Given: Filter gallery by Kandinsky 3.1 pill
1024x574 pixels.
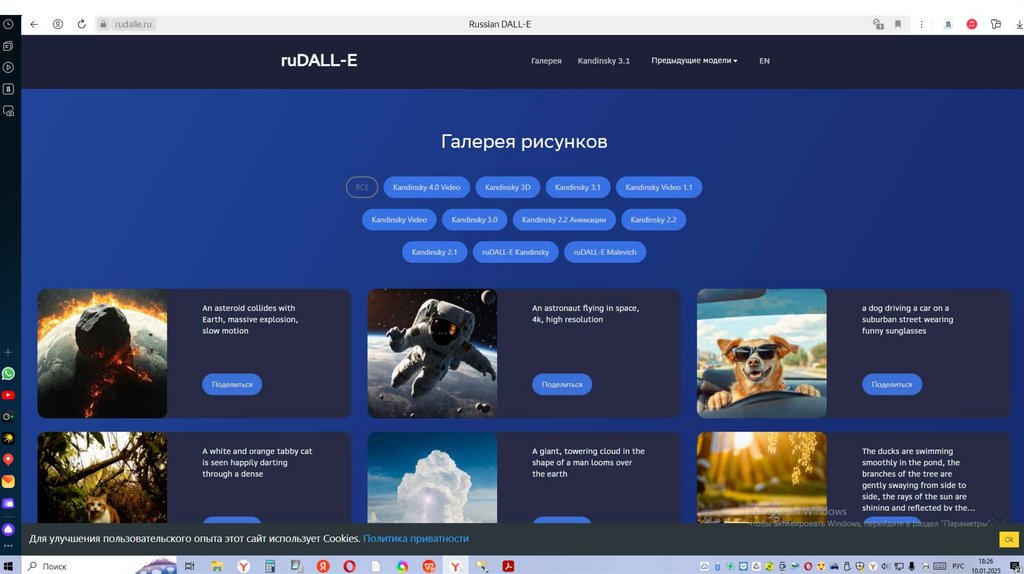Looking at the screenshot, I should coord(577,187).
